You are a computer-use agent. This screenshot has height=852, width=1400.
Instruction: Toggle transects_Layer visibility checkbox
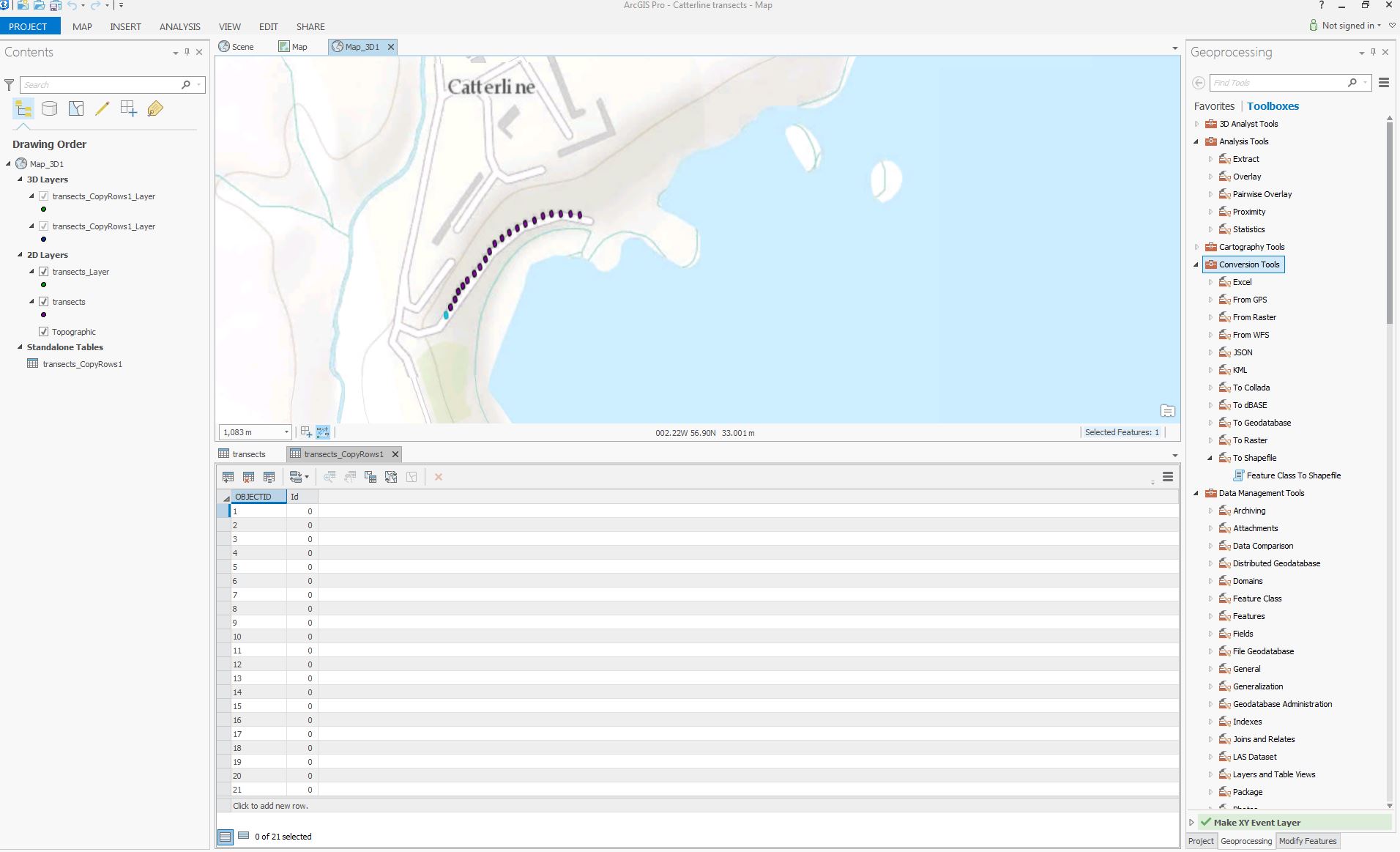(x=44, y=272)
